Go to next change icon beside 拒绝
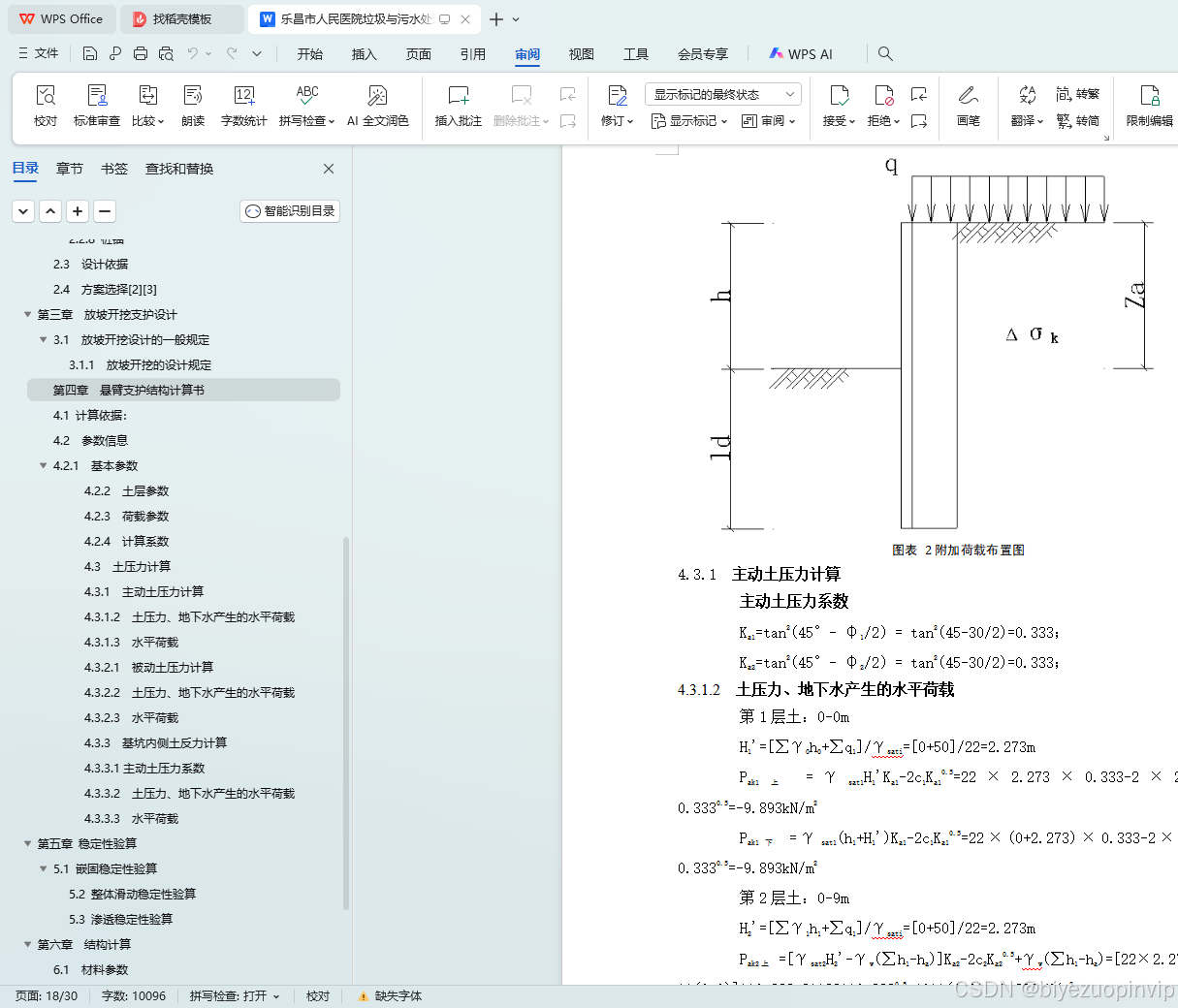 coord(919,121)
